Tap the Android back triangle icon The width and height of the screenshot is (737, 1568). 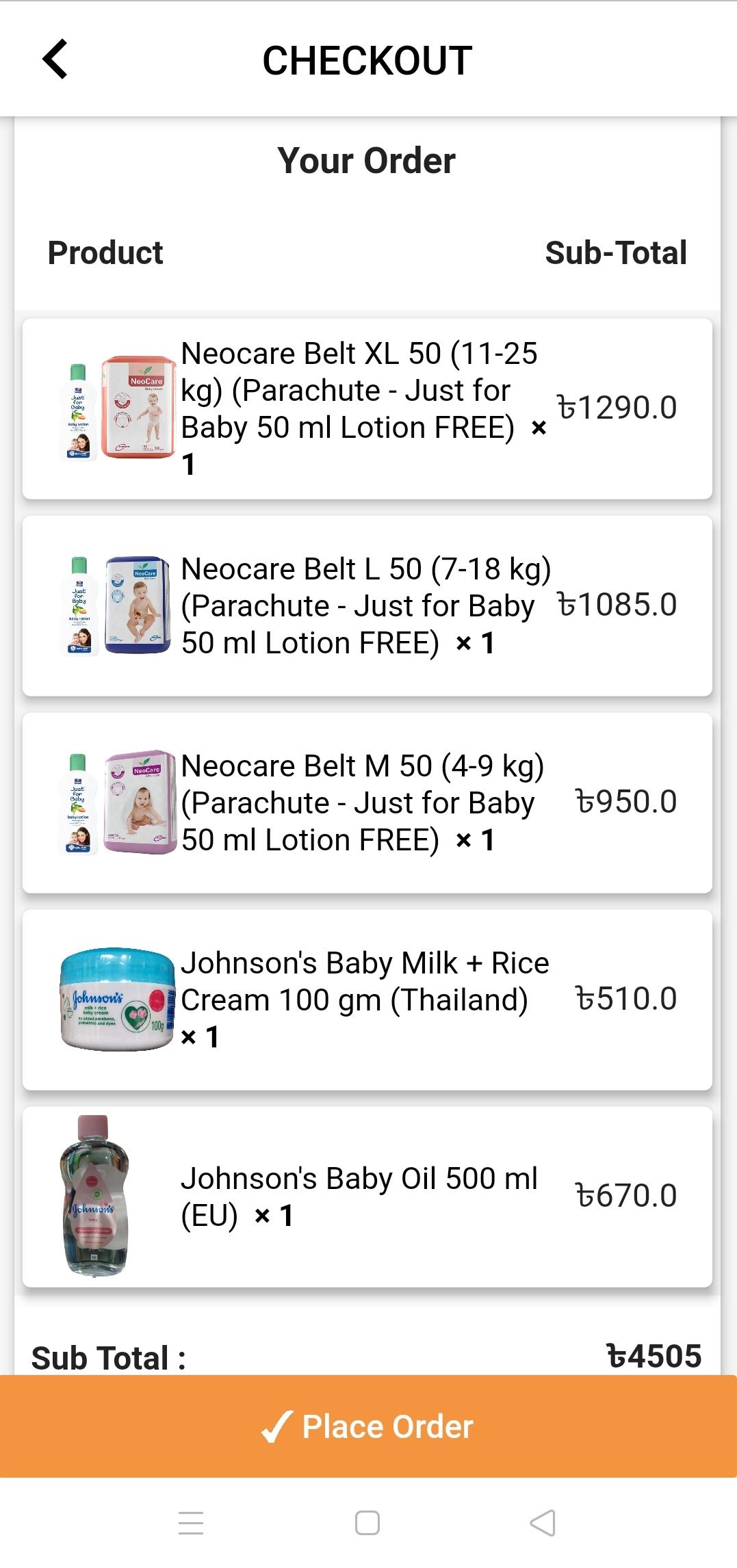543,1523
